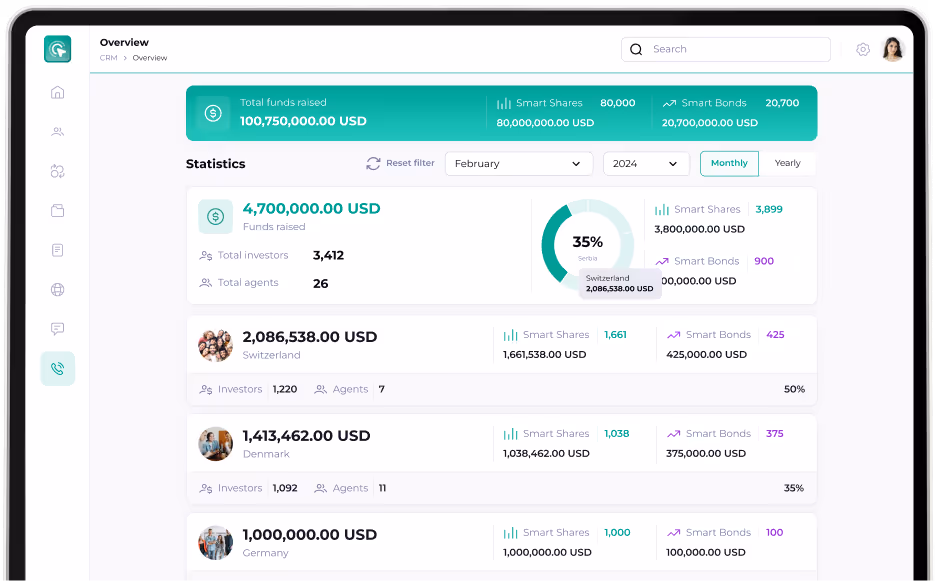Click the CRM breadcrumb
This screenshot has width=939, height=581.
[x=107, y=58]
